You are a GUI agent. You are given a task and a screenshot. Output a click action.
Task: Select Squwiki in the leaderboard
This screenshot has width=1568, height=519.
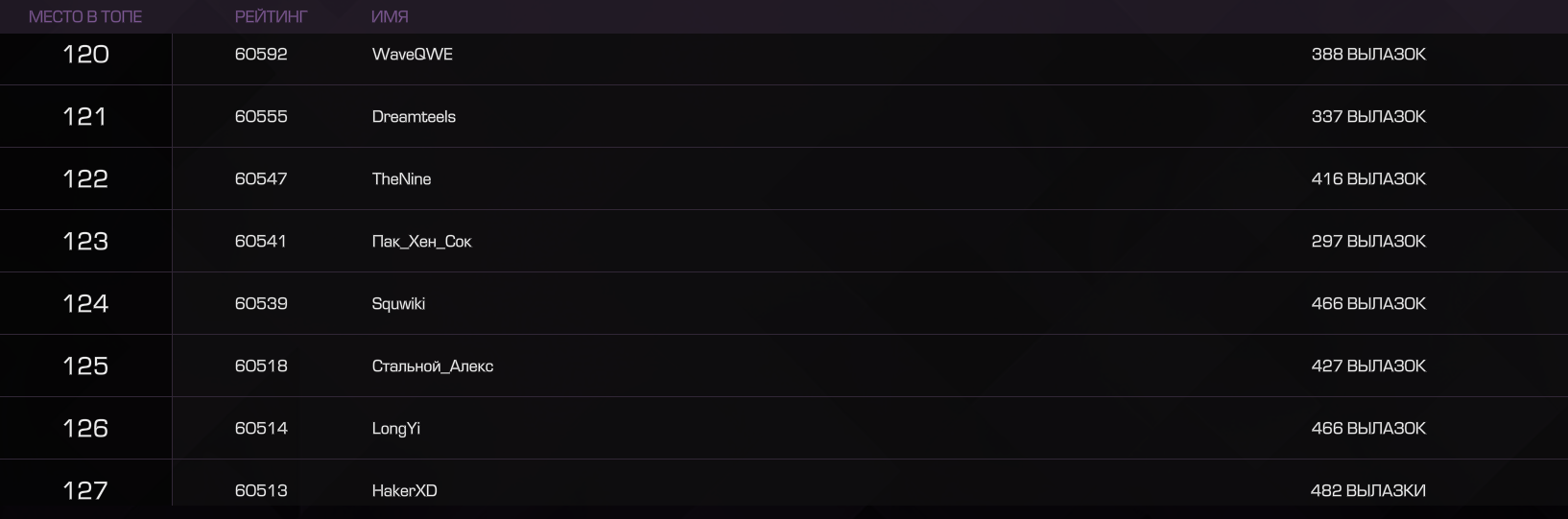[398, 304]
